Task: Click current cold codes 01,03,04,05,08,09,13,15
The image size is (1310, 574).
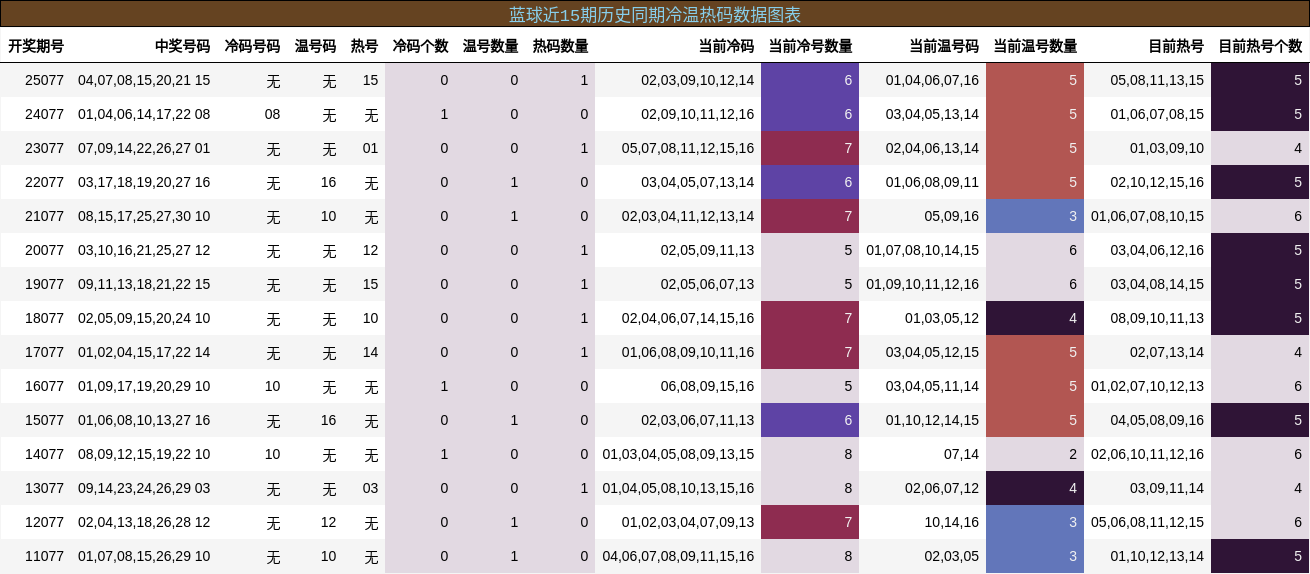Action: click(678, 454)
